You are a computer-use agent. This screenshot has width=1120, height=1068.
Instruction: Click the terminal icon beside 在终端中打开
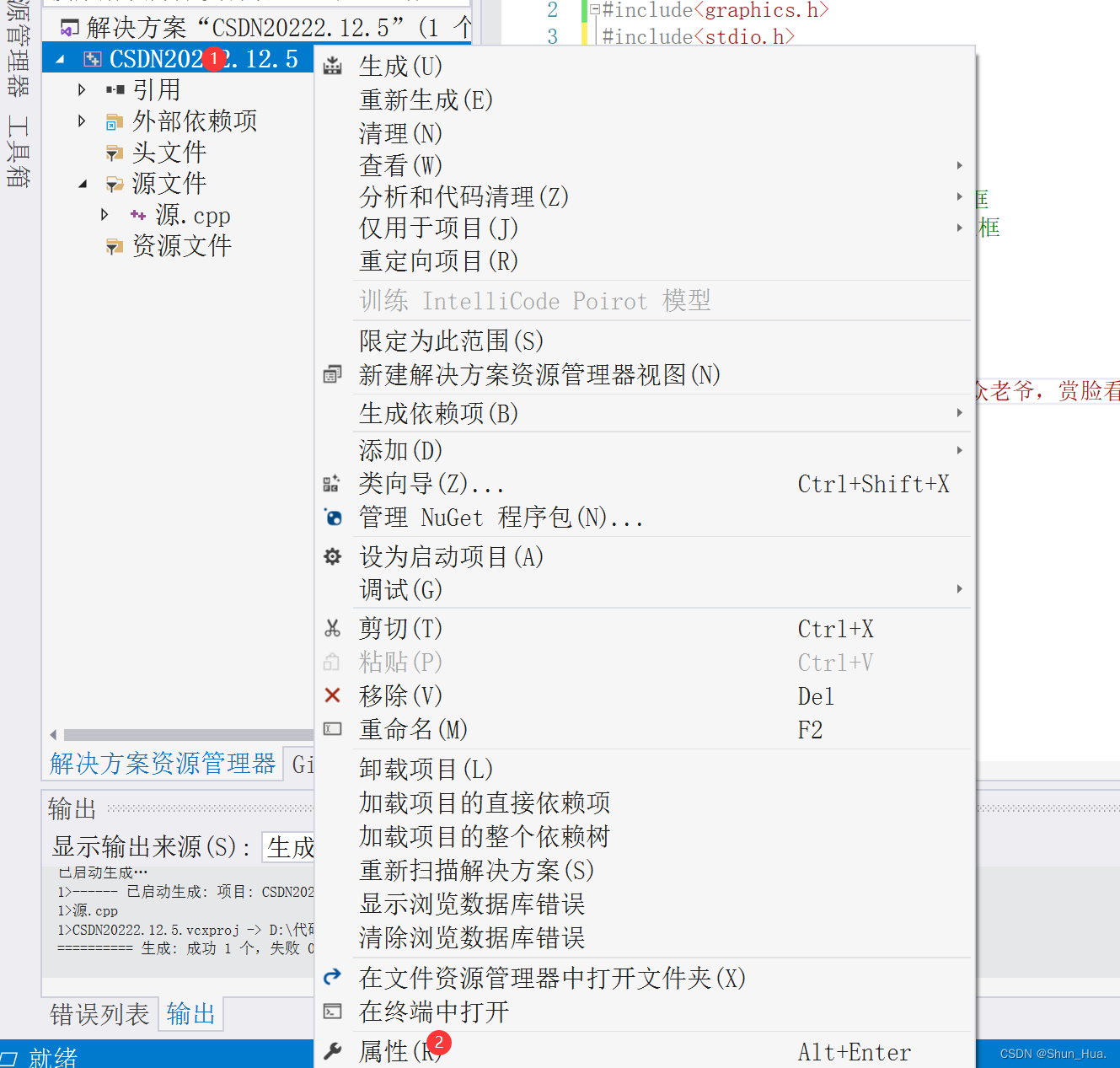[333, 1011]
